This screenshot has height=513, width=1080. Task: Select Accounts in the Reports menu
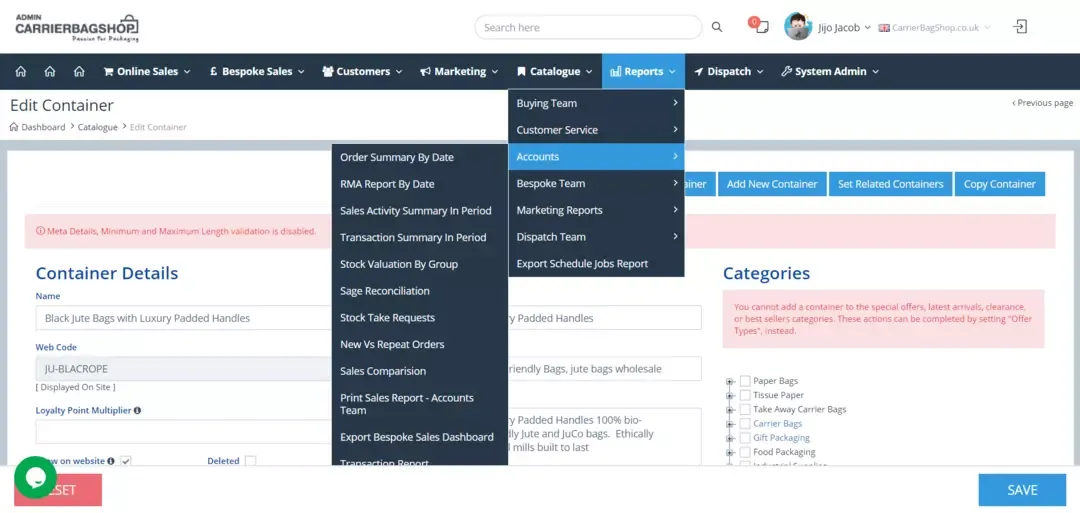point(596,157)
